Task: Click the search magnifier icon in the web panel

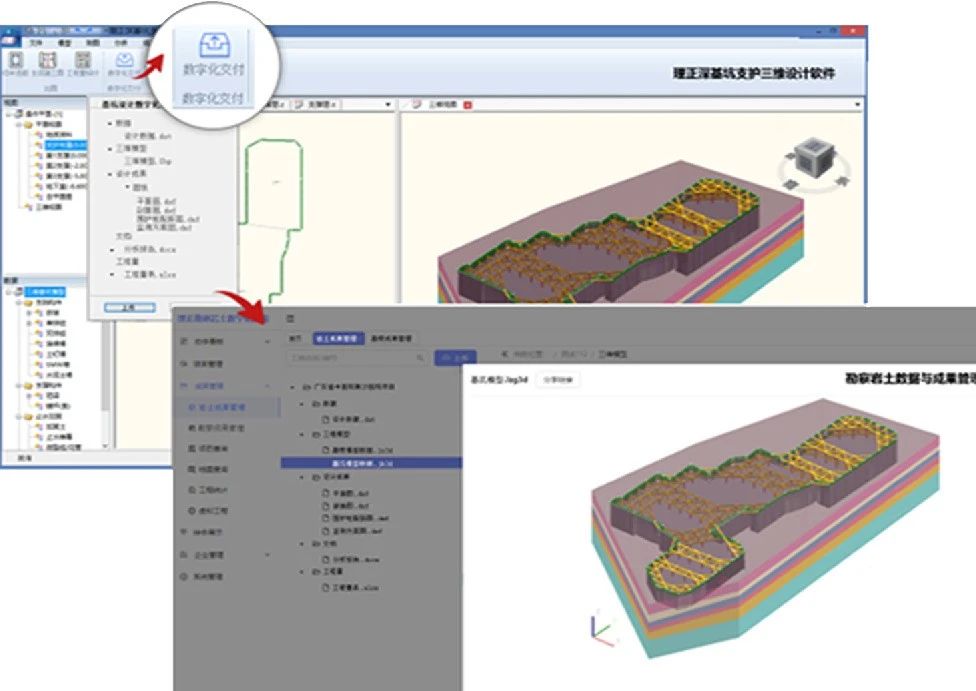Action: coord(420,357)
